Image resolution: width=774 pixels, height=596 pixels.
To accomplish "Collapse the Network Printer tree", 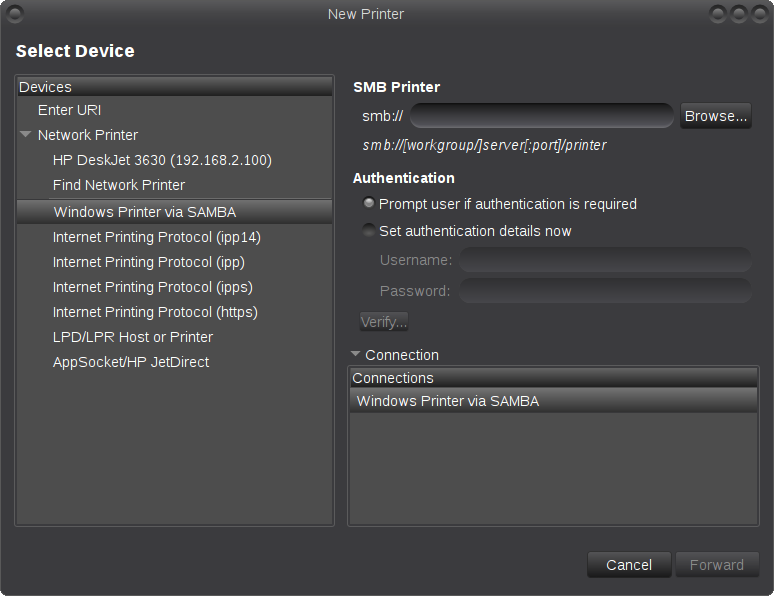I will tap(26, 135).
